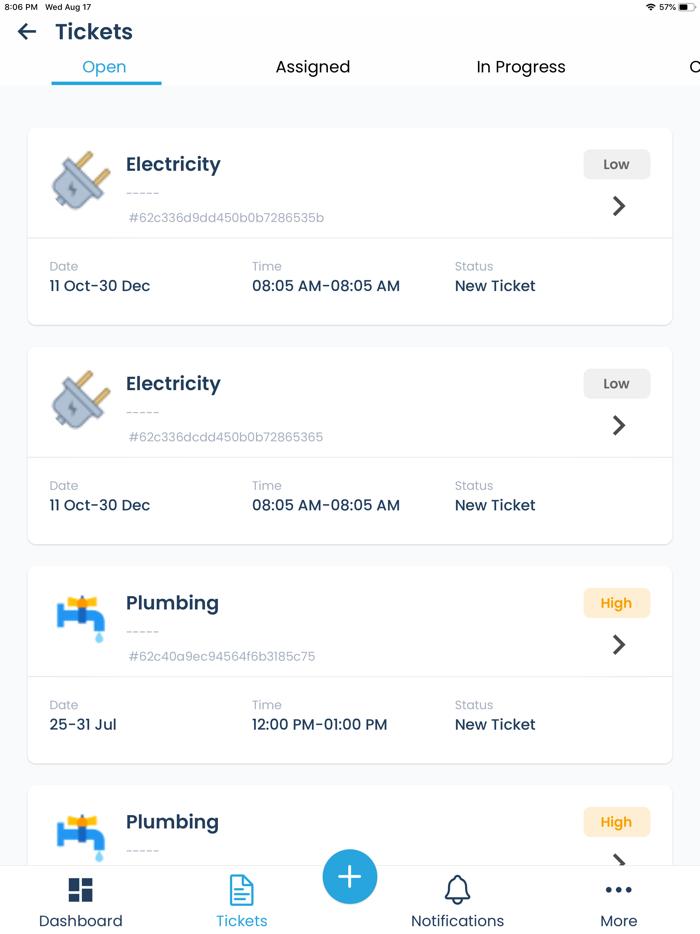Screen dimensions: 700x934
Task: Select the Tickets document icon in bottom bar
Action: point(241,890)
